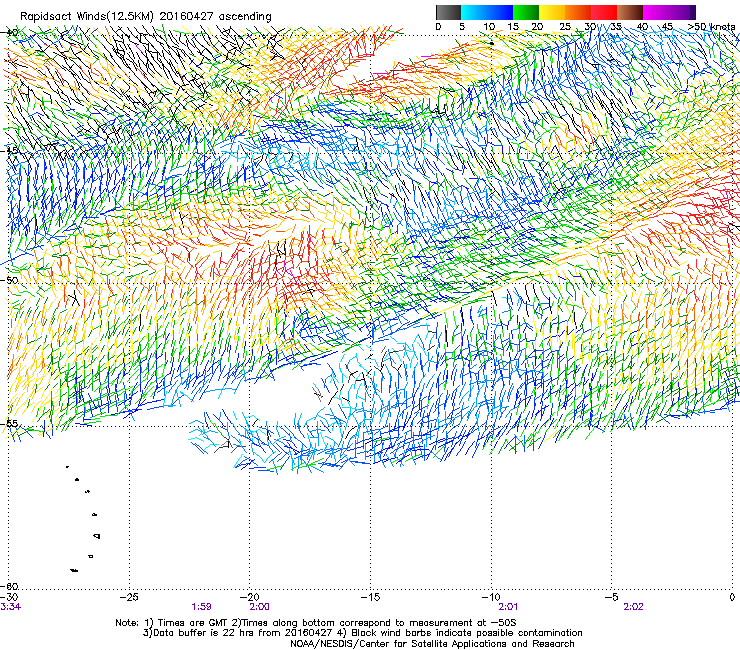Select the '-50' latitude axis label
The height and width of the screenshot is (650, 740).
coord(10,280)
